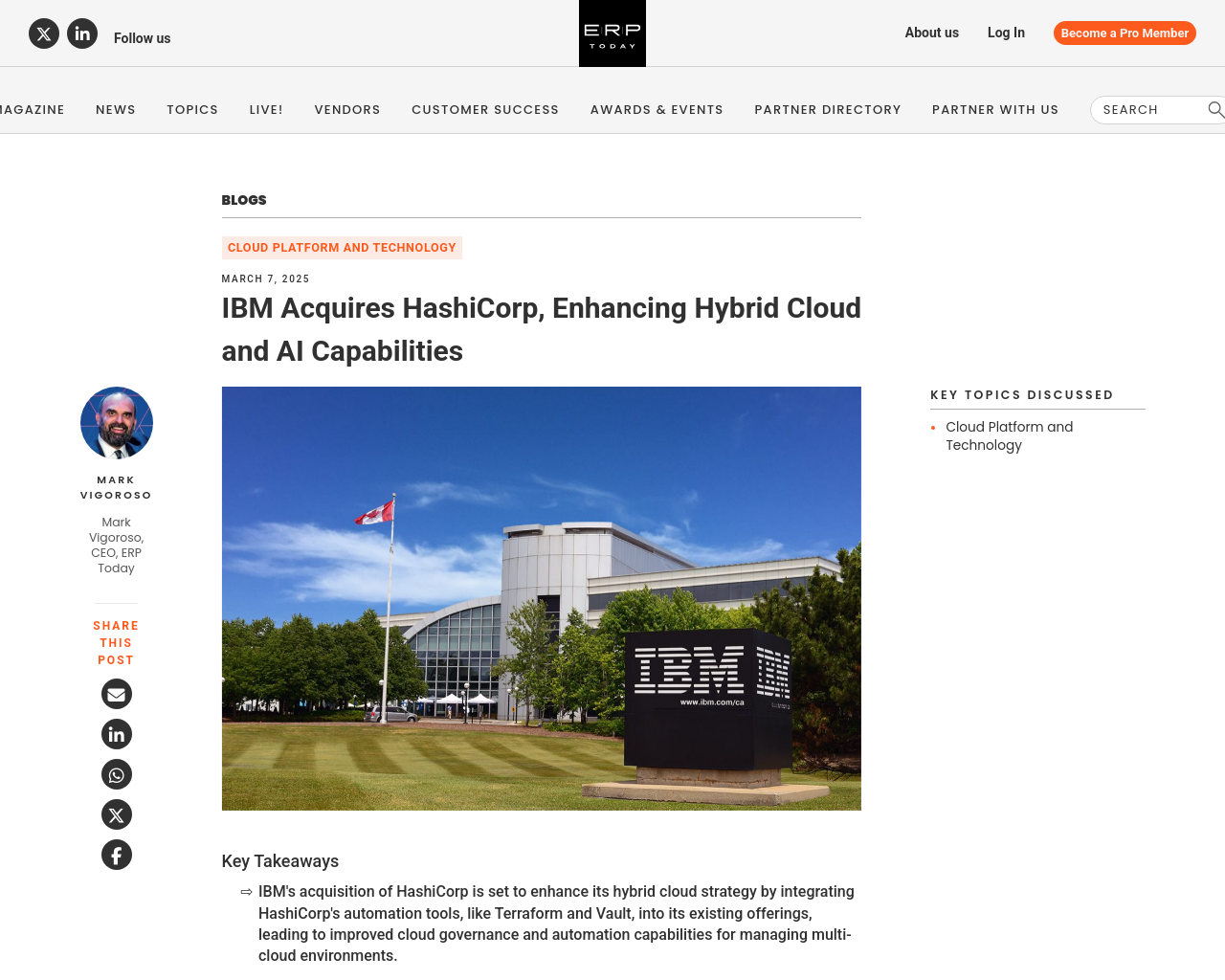Viewport: 1225px width, 980px height.
Task: Open the News menu
Action: pos(116,110)
